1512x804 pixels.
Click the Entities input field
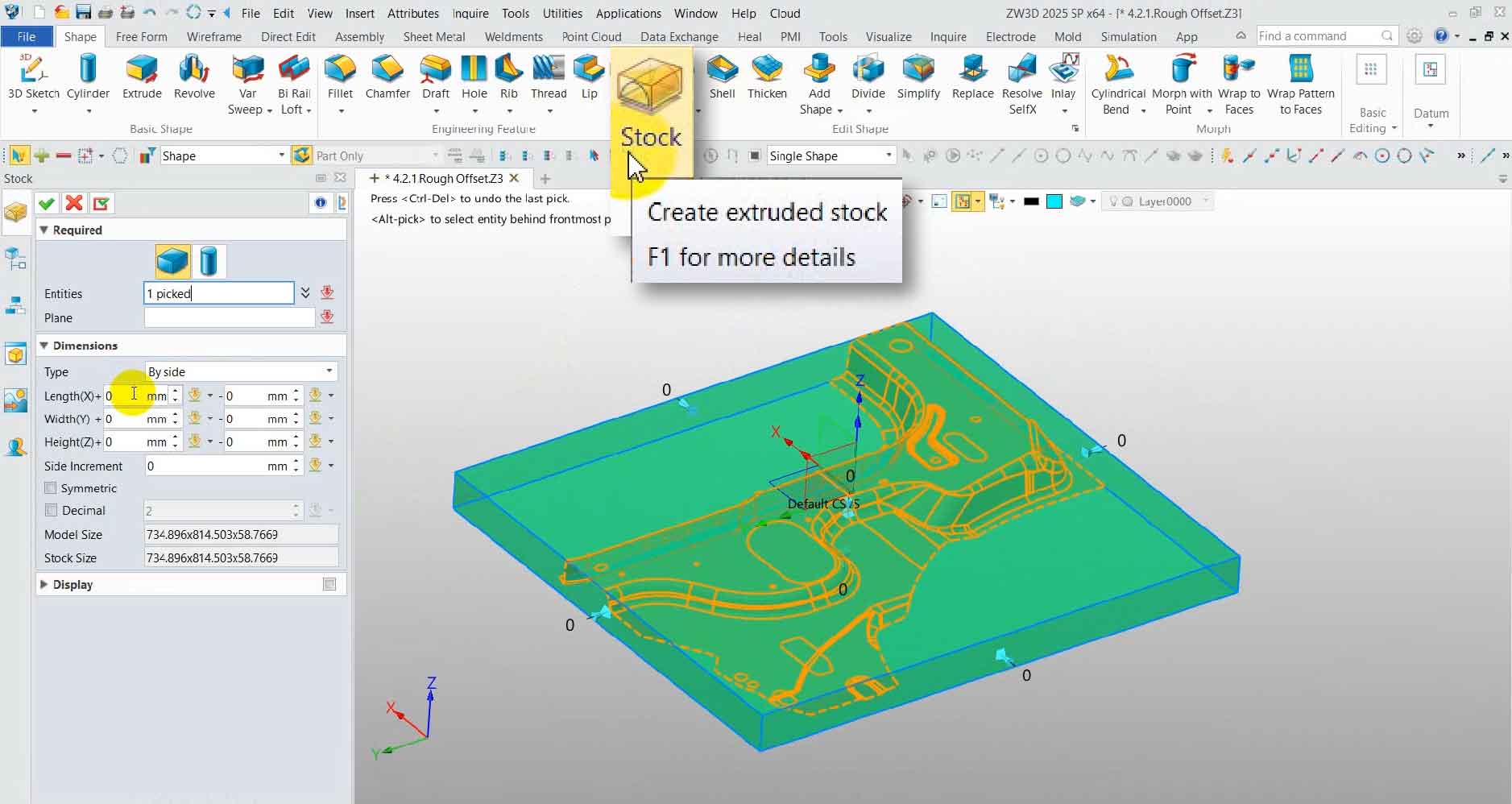pos(219,293)
